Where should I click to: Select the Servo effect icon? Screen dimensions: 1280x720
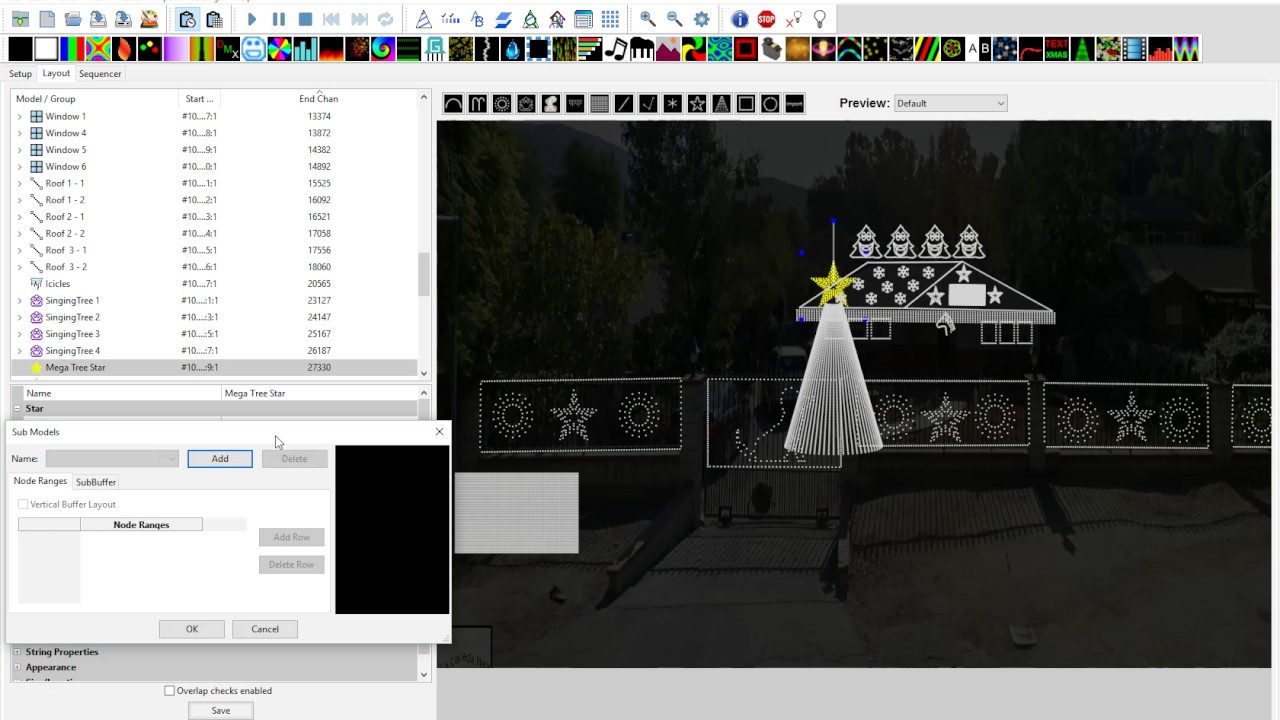772,49
